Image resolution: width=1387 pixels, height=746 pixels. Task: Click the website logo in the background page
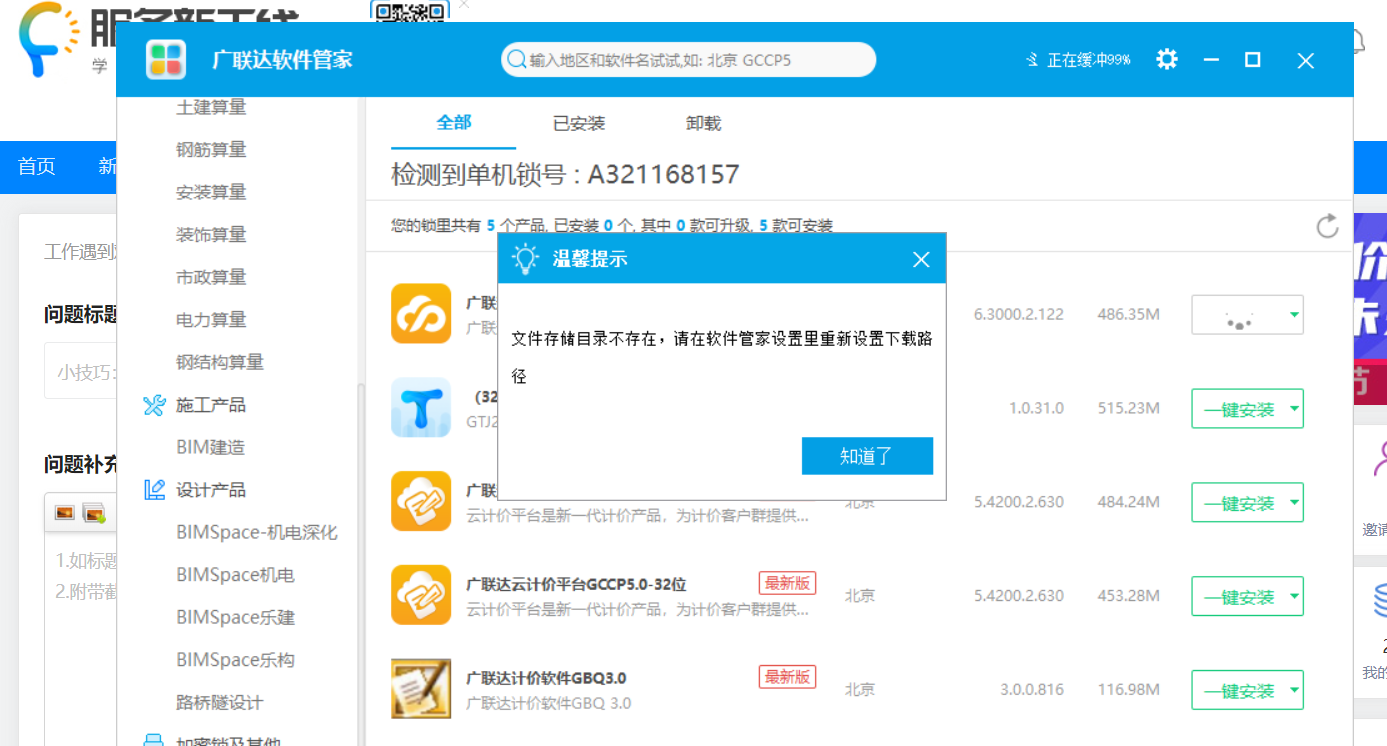tap(49, 38)
